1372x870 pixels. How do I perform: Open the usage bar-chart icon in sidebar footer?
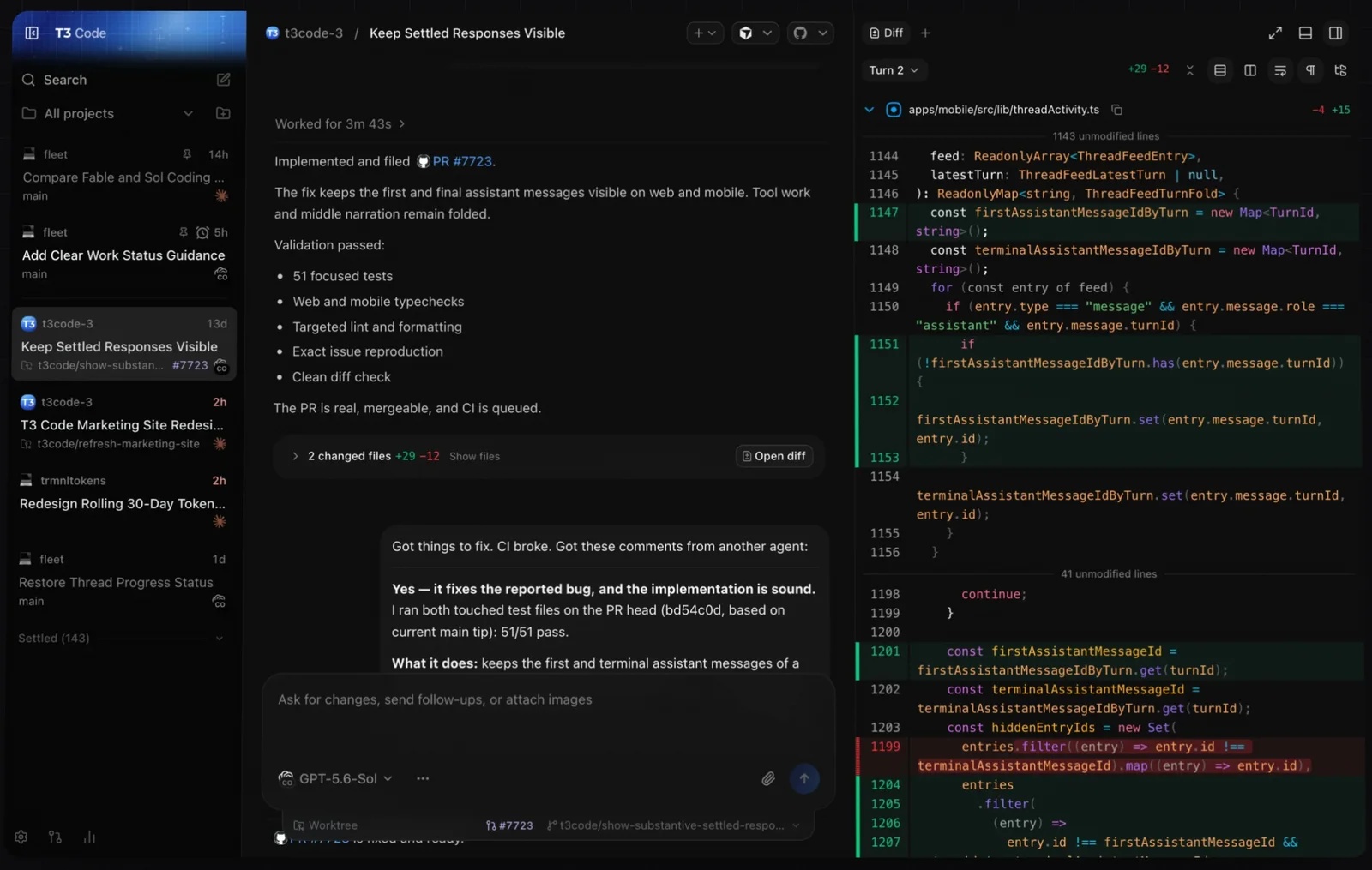click(89, 837)
